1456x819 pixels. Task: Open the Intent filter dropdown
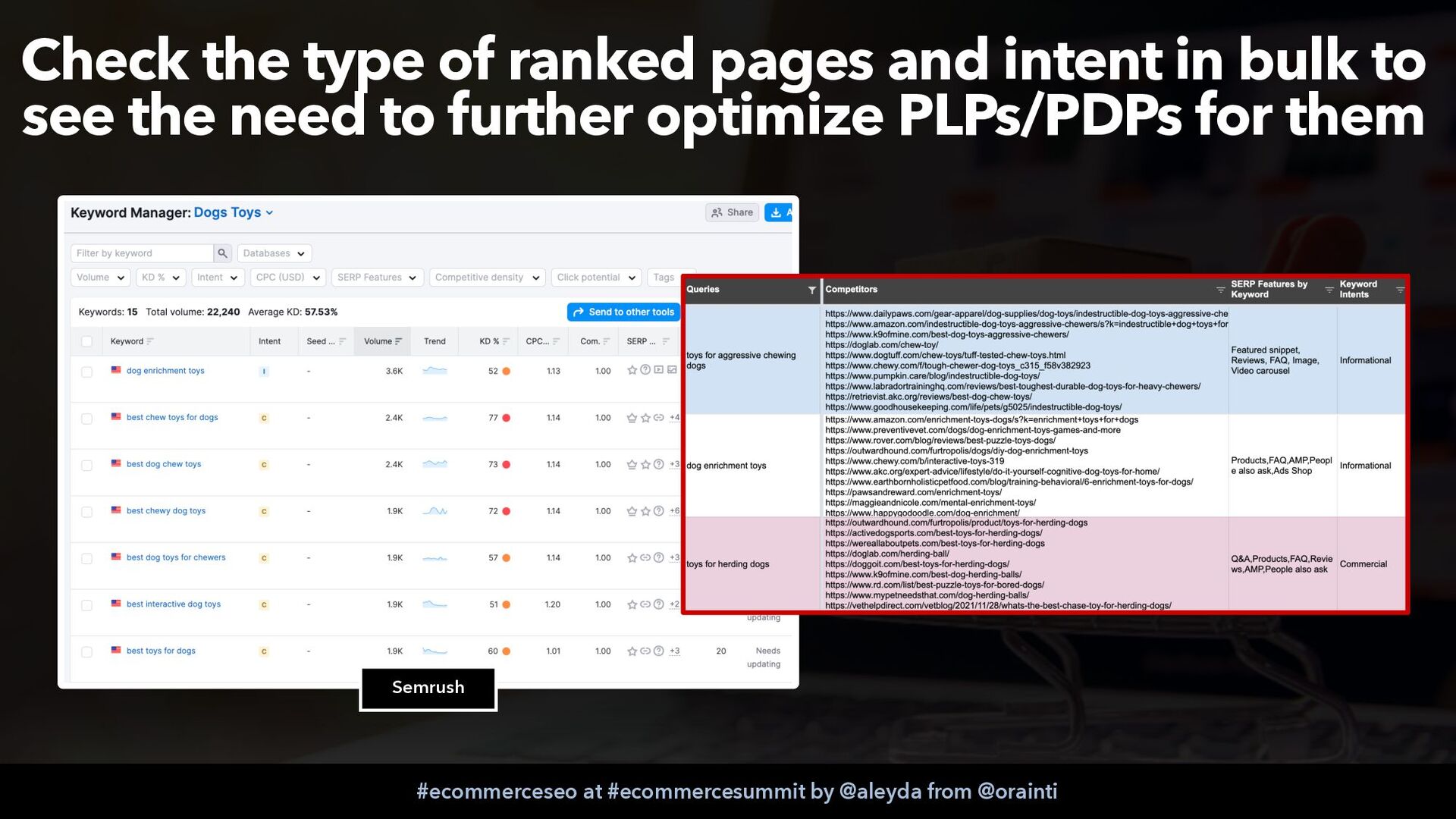click(x=218, y=278)
